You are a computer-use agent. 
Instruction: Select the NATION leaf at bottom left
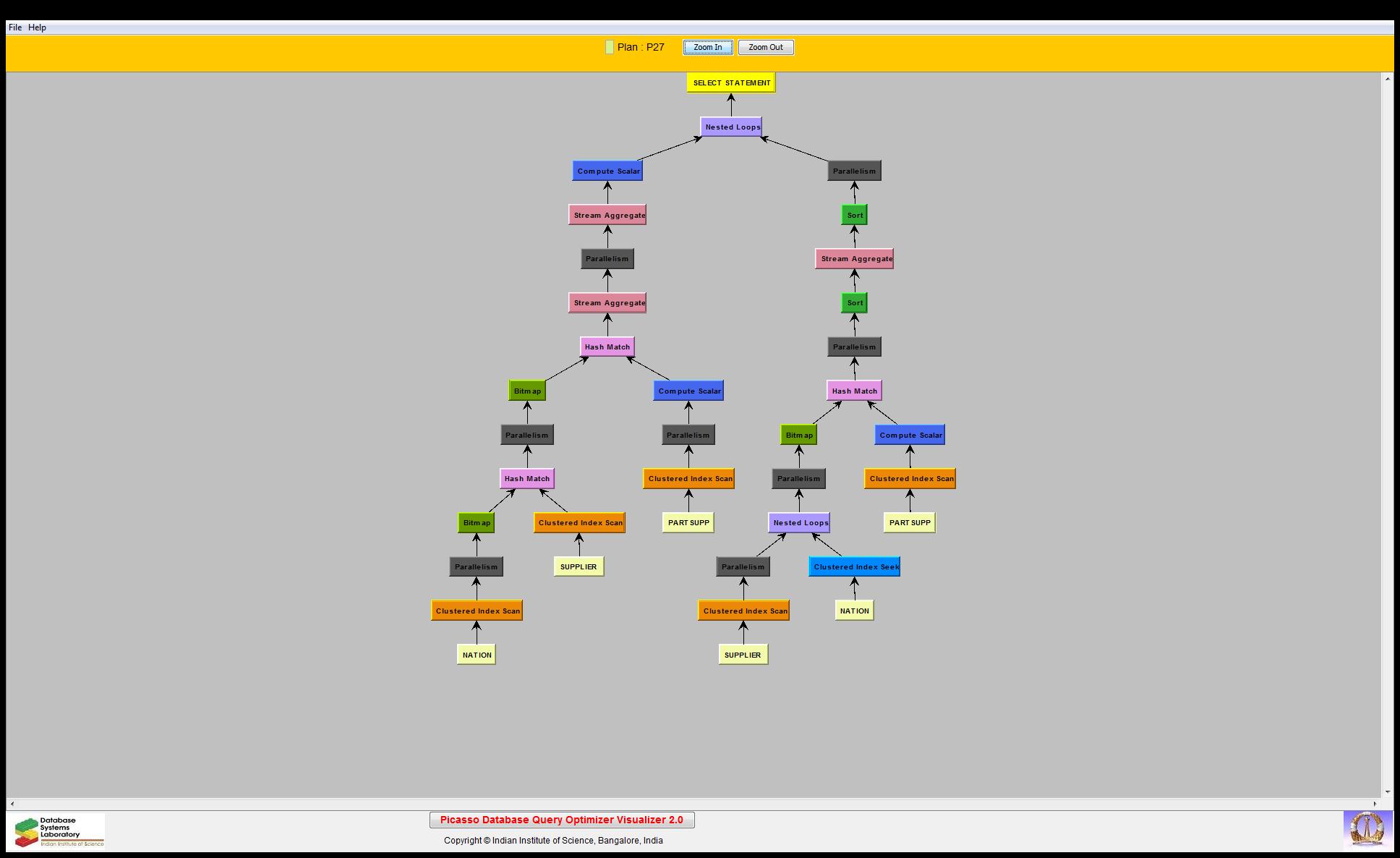[476, 655]
